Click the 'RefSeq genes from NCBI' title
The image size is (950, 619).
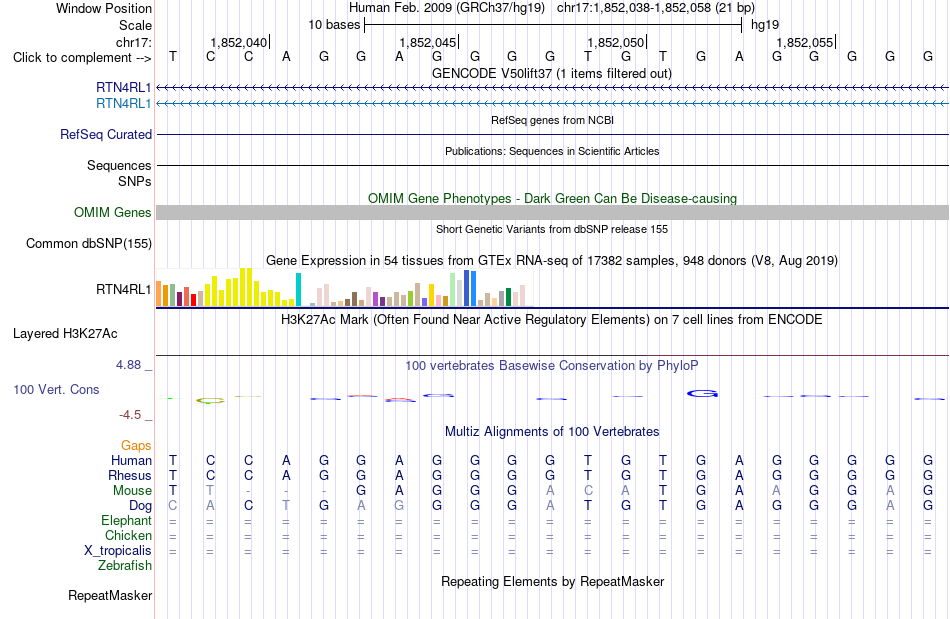(x=553, y=121)
